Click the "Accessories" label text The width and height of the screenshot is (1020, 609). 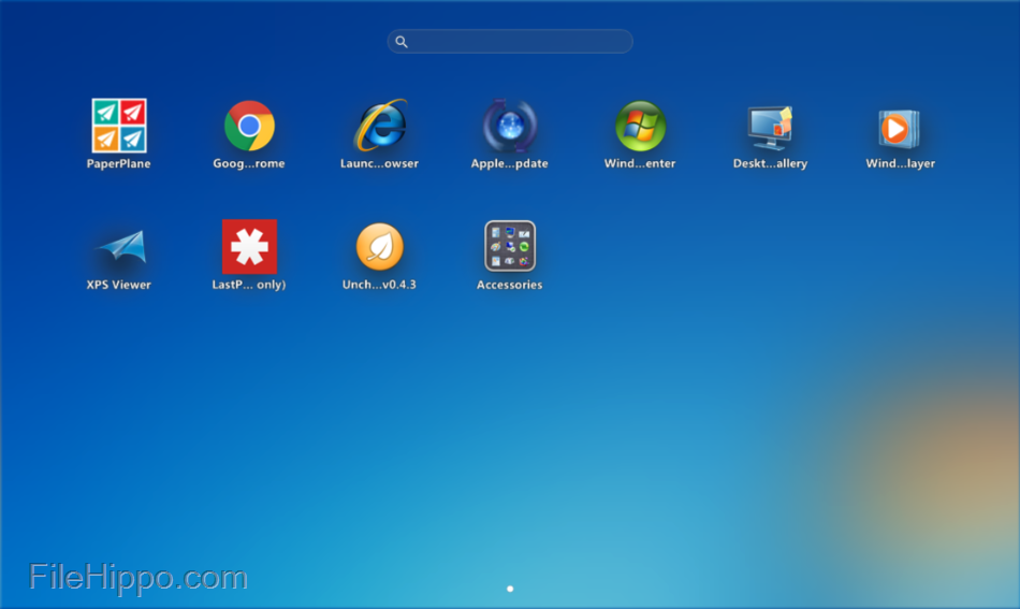pos(509,285)
